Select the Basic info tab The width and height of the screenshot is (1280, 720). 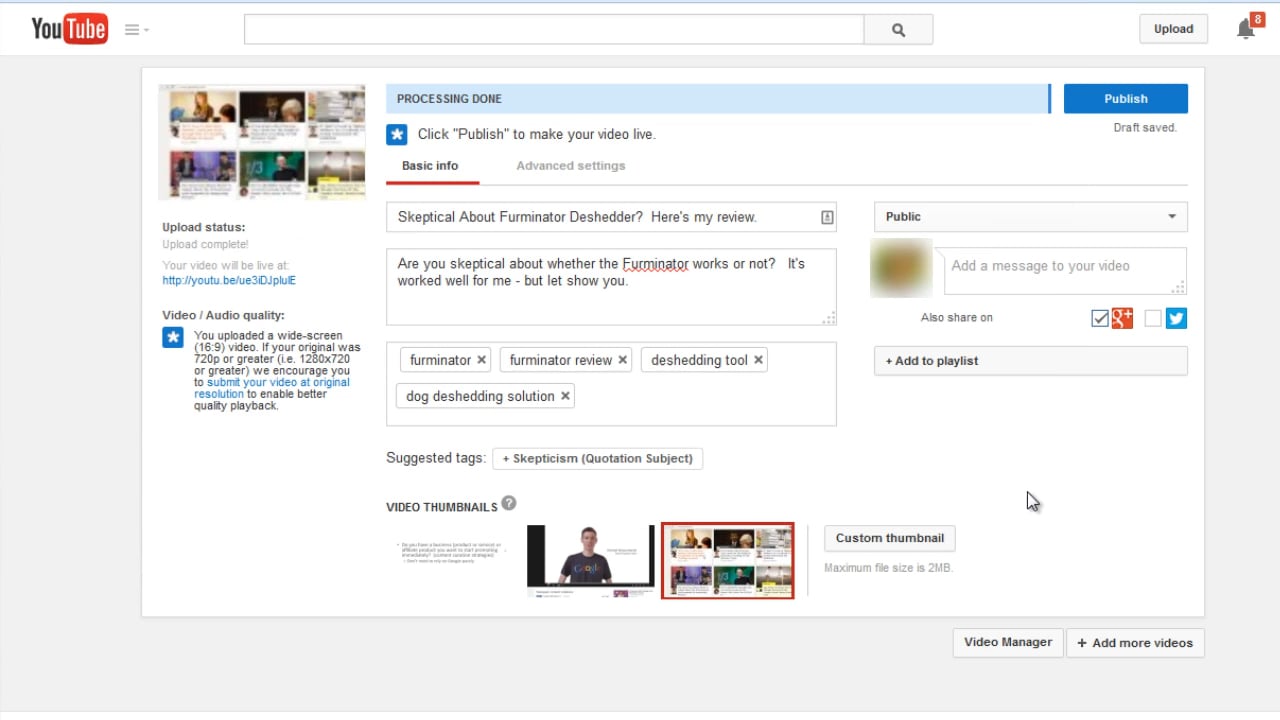pyautogui.click(x=430, y=165)
